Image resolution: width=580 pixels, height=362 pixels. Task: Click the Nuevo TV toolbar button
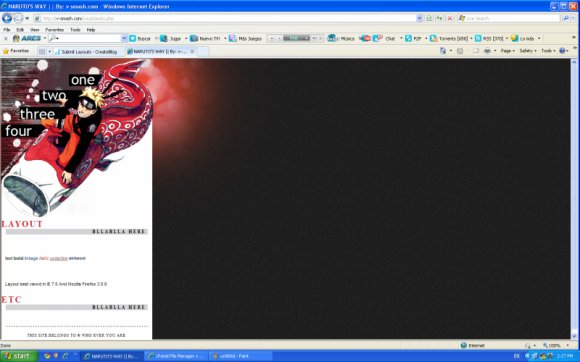point(205,38)
